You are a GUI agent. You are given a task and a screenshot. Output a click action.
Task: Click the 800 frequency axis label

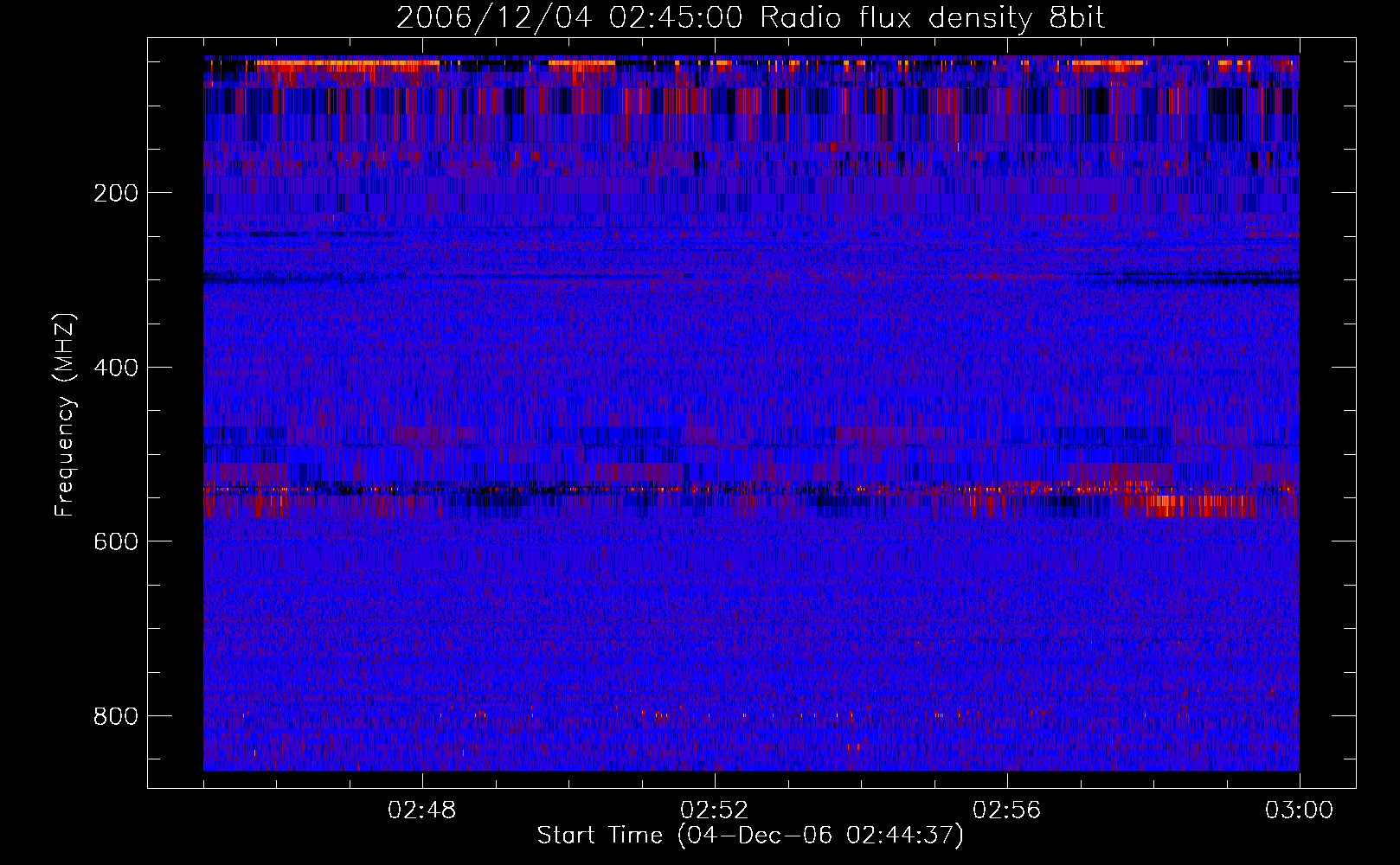116,716
